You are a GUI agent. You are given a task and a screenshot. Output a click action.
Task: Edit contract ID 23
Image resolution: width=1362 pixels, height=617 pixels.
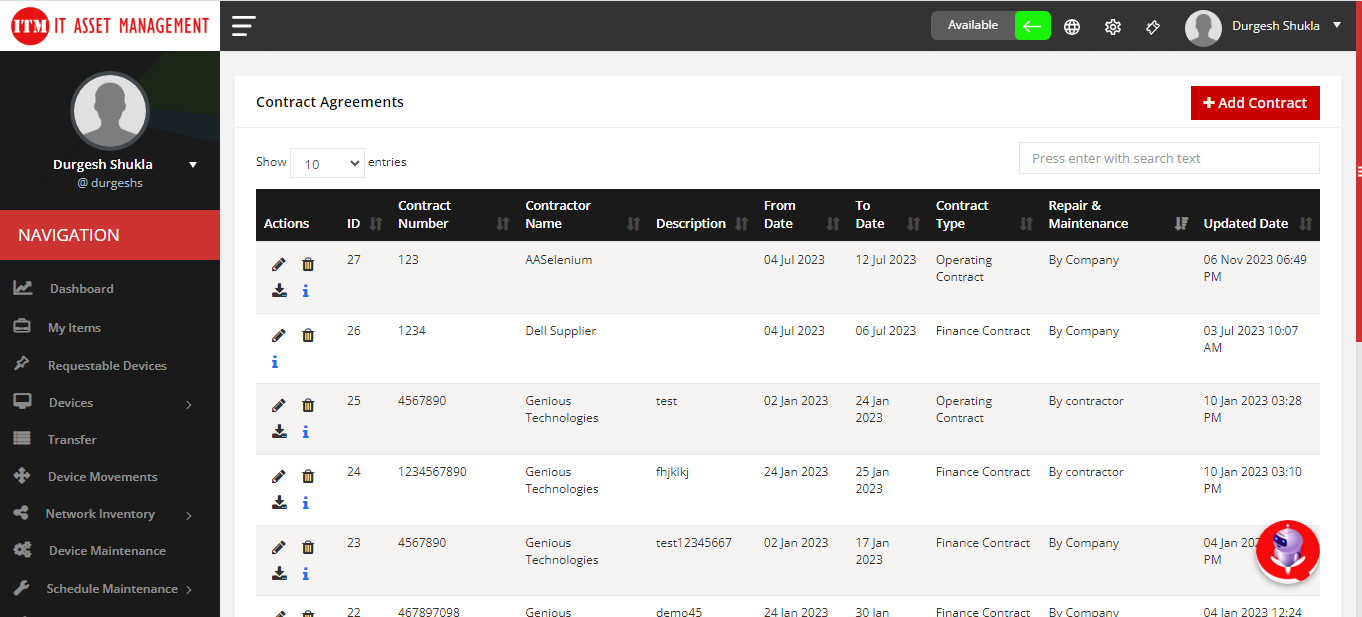(x=279, y=547)
